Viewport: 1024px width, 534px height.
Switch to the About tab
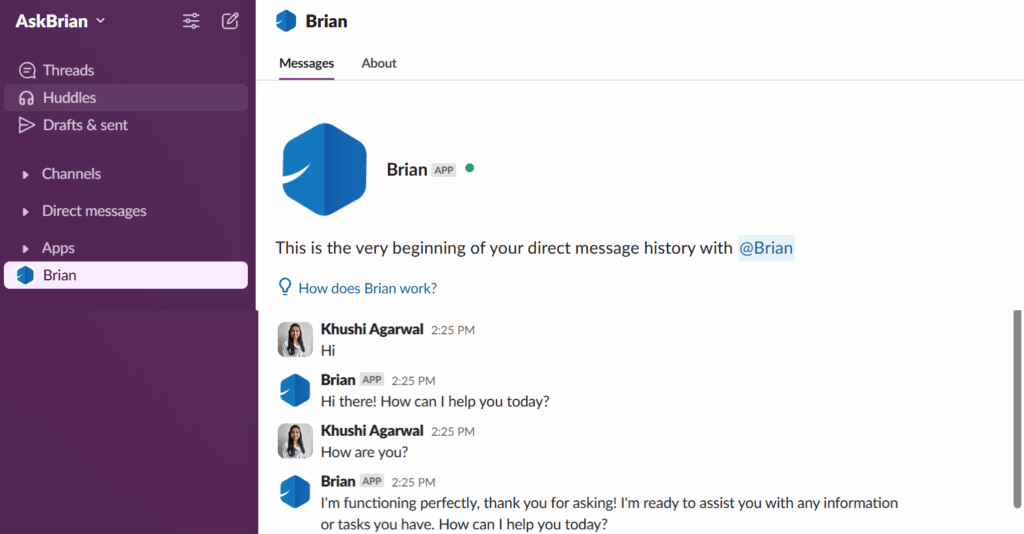click(379, 63)
